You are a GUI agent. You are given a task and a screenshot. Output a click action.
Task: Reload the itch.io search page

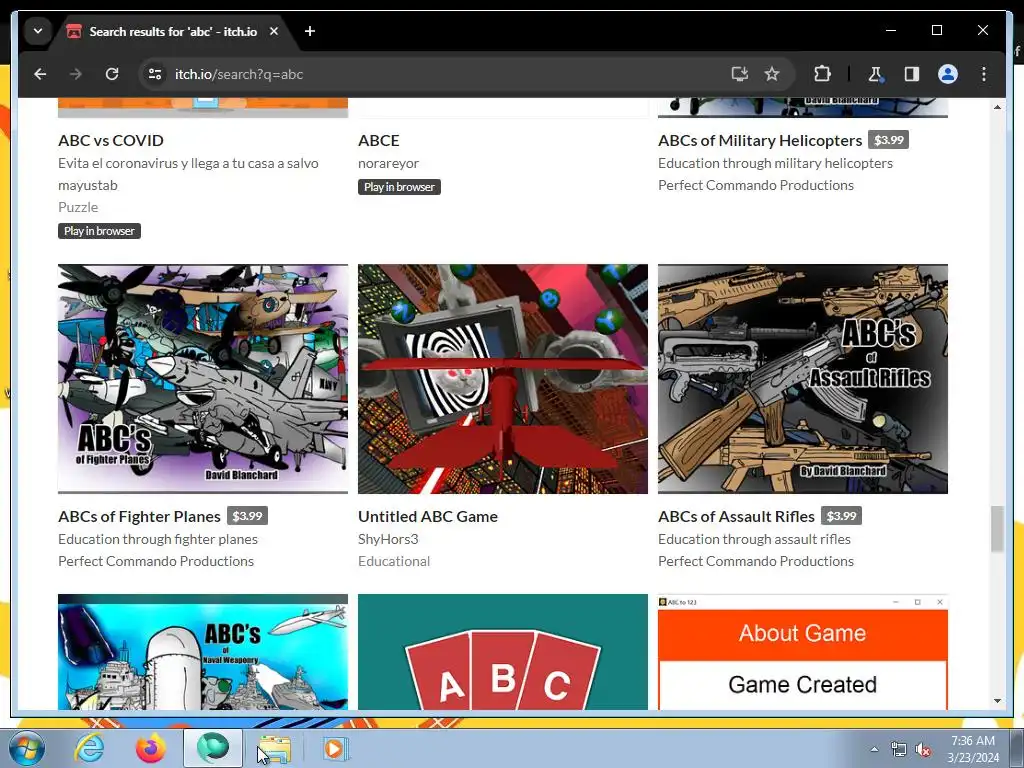click(x=112, y=74)
